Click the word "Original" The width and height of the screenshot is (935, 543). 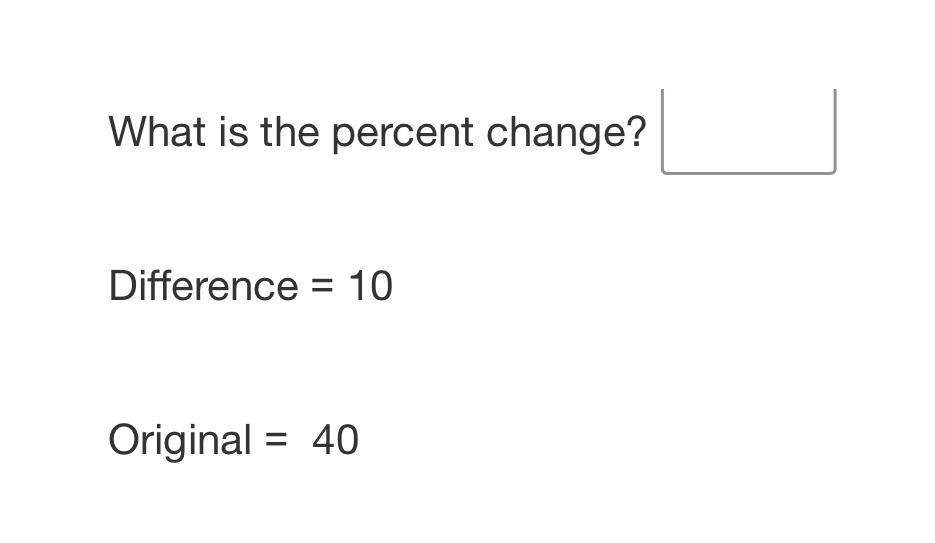click(x=180, y=441)
